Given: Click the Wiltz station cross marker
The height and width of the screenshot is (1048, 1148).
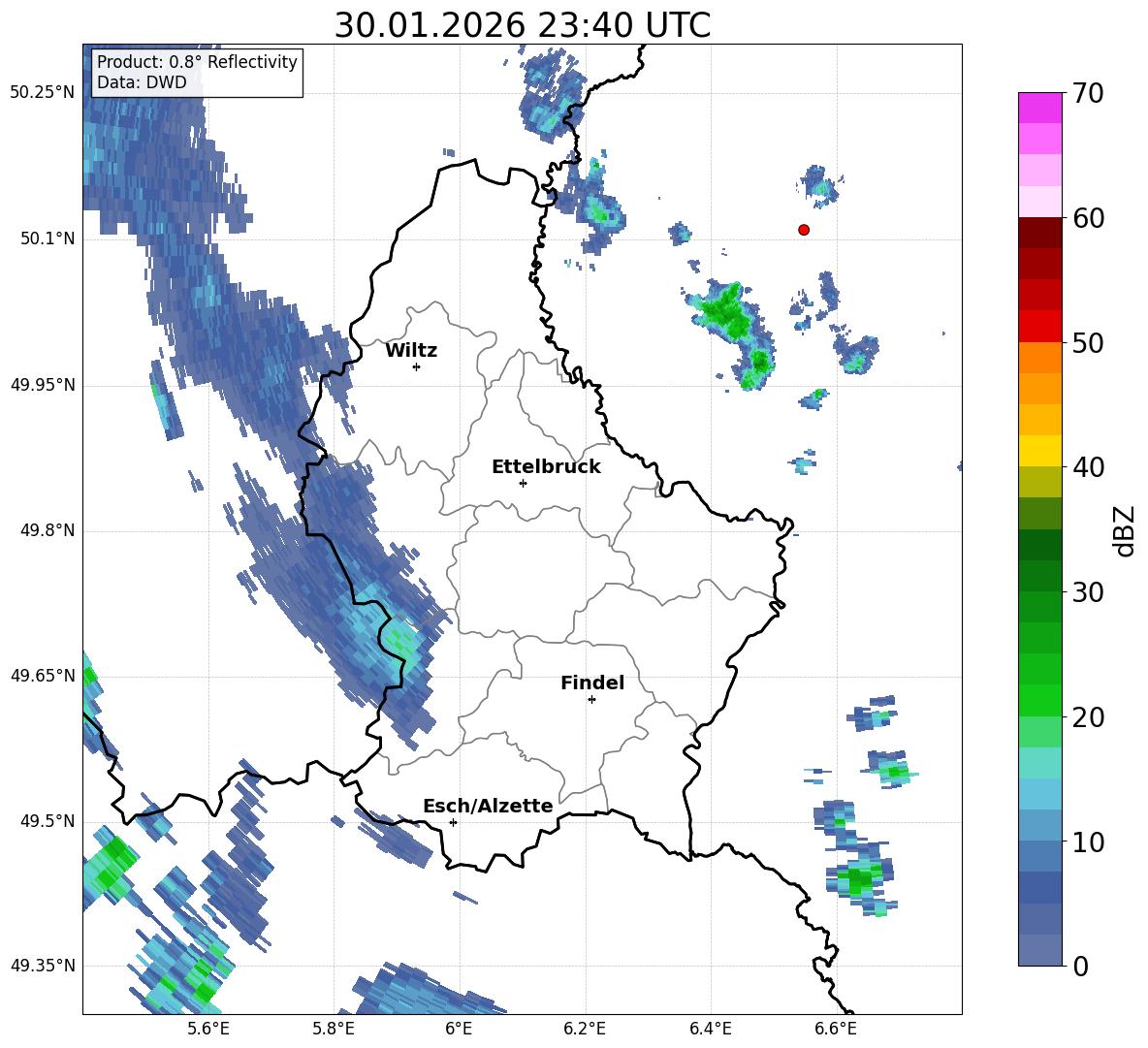Looking at the screenshot, I should coord(416,366).
